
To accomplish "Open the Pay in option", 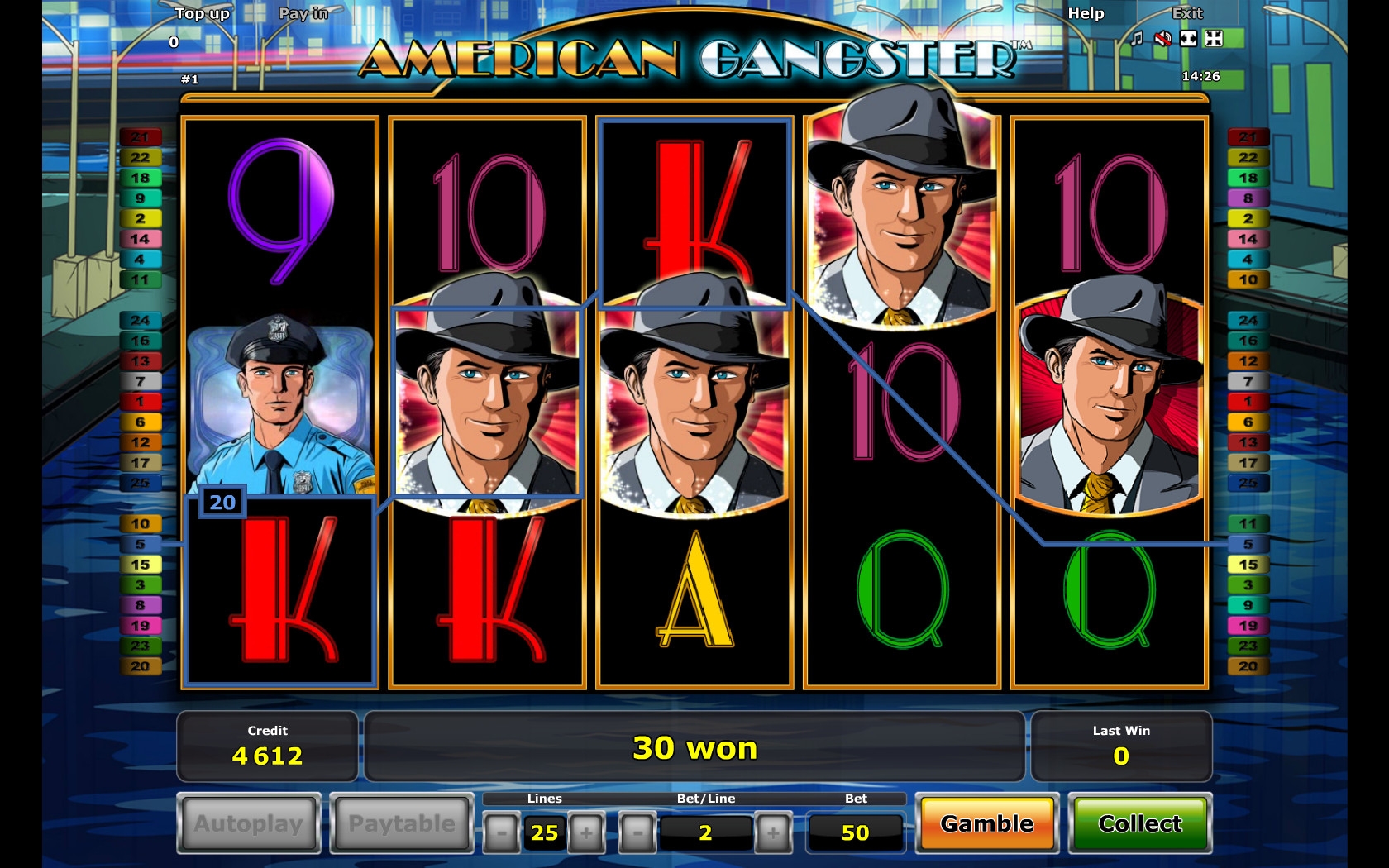I will tap(303, 13).
